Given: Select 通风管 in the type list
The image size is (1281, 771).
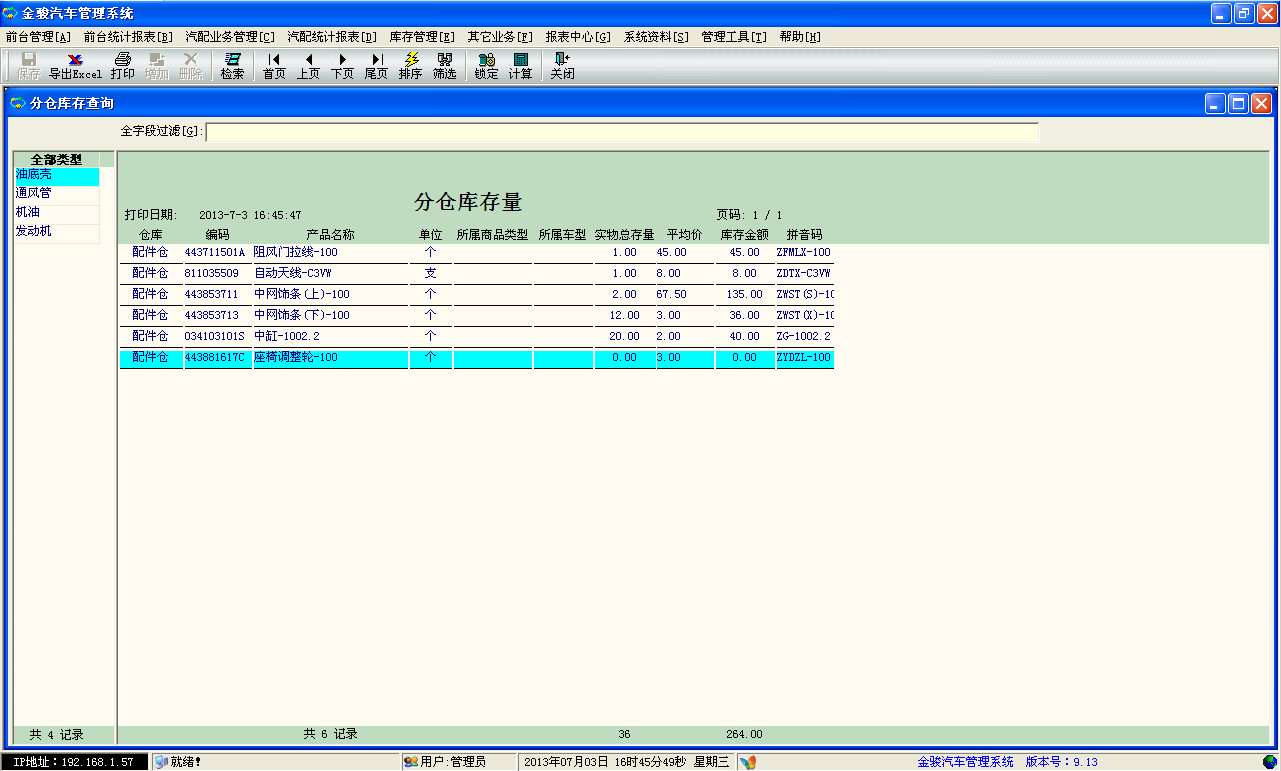Looking at the screenshot, I should click(56, 194).
